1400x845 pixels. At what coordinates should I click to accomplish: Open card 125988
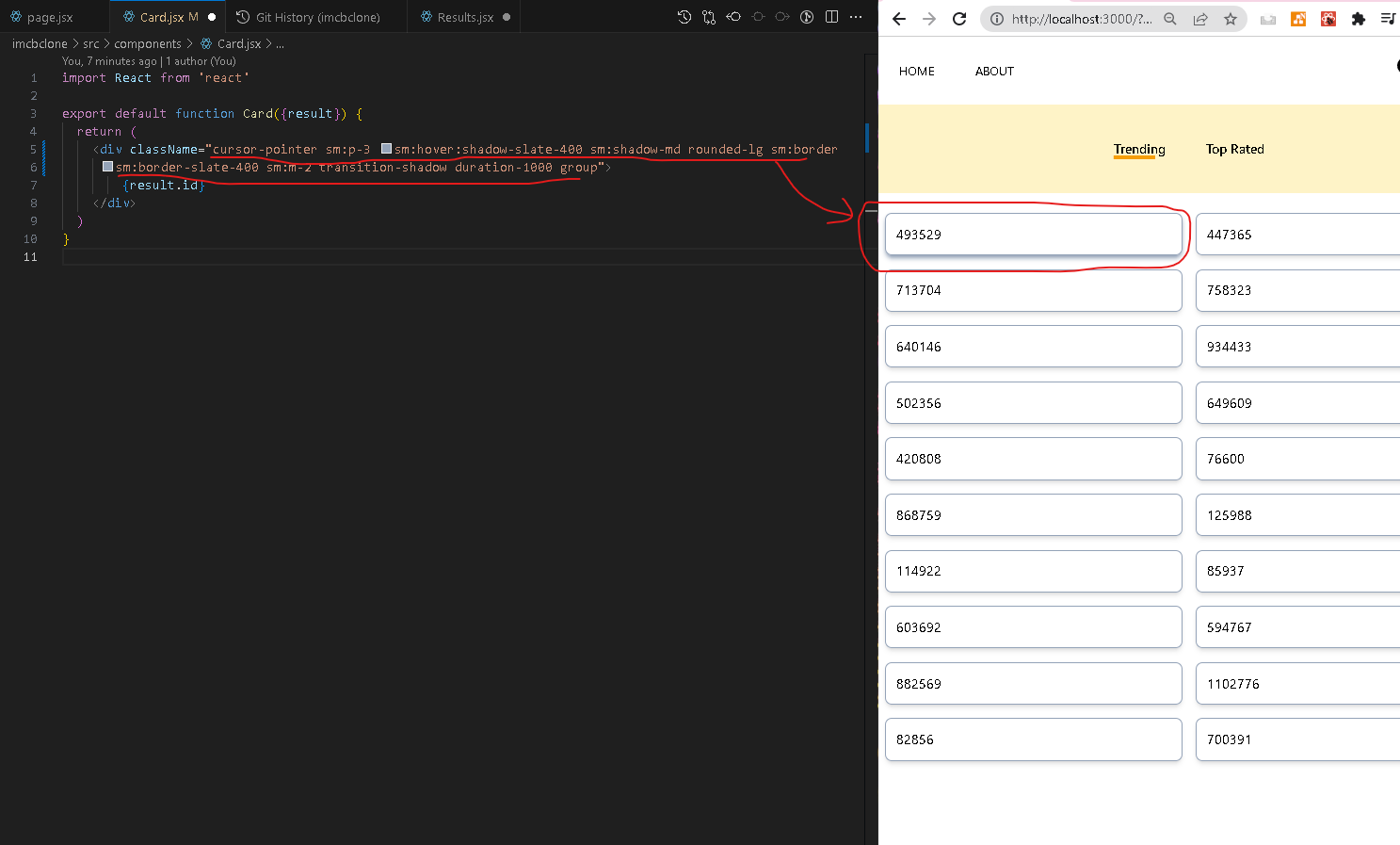tap(1297, 514)
